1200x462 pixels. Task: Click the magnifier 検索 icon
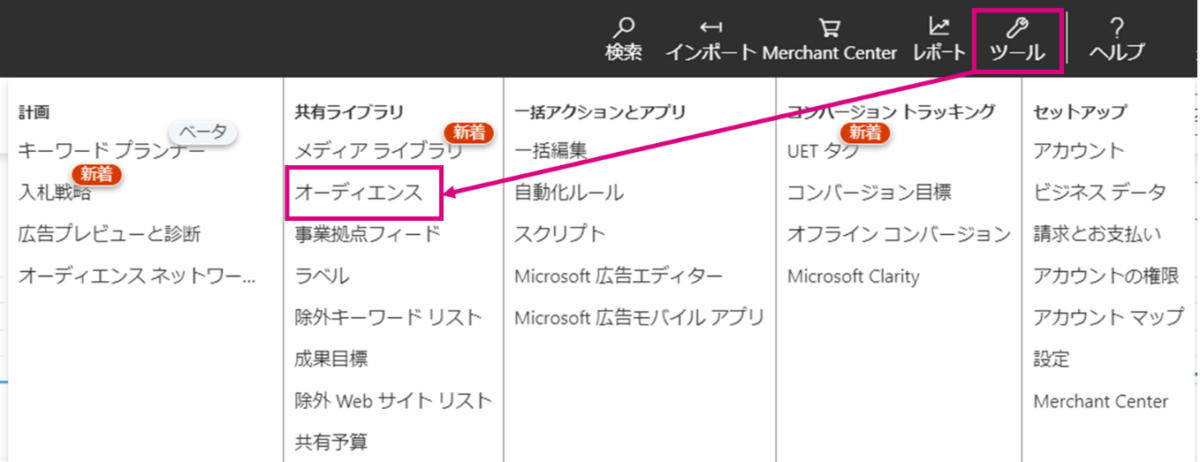click(623, 27)
